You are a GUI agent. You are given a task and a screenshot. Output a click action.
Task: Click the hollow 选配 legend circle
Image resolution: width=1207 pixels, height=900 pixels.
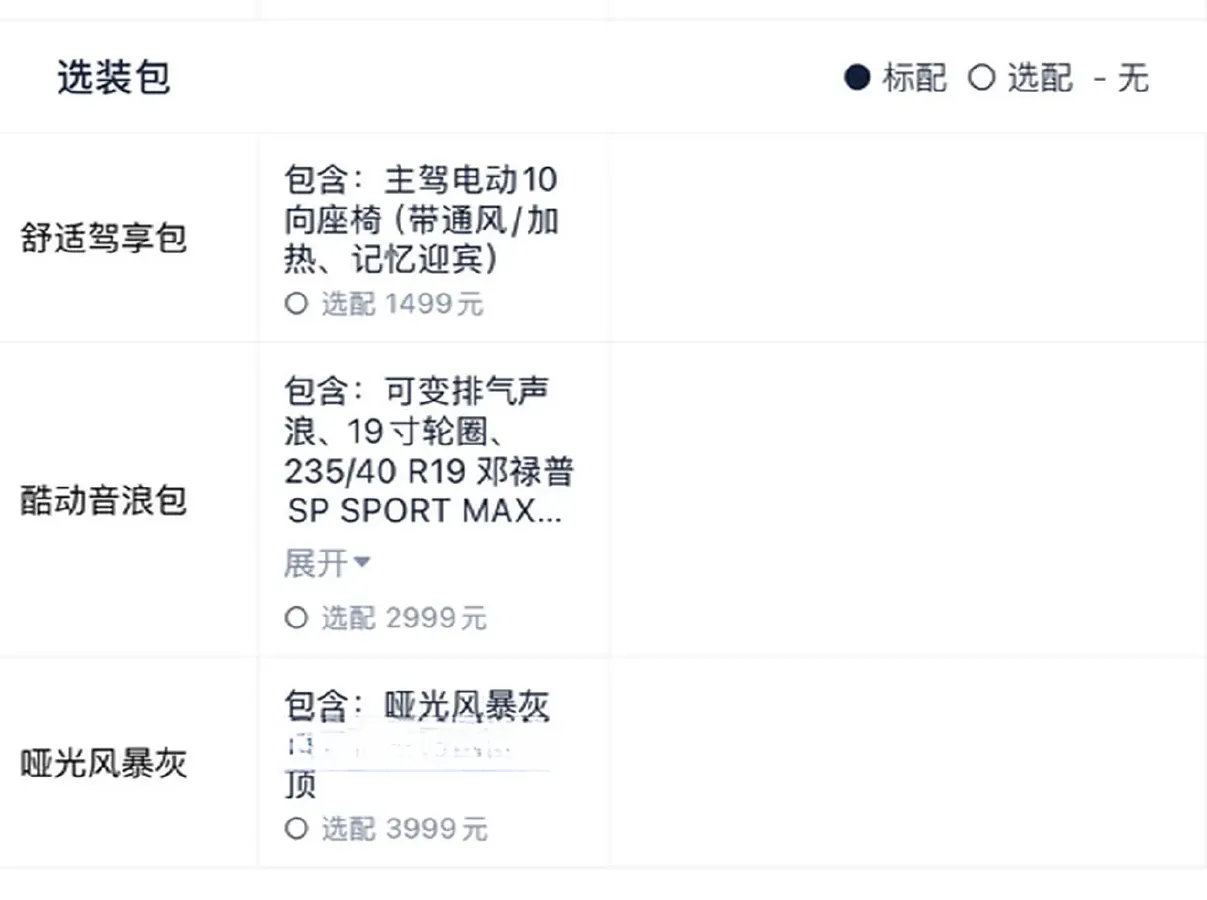click(x=982, y=78)
